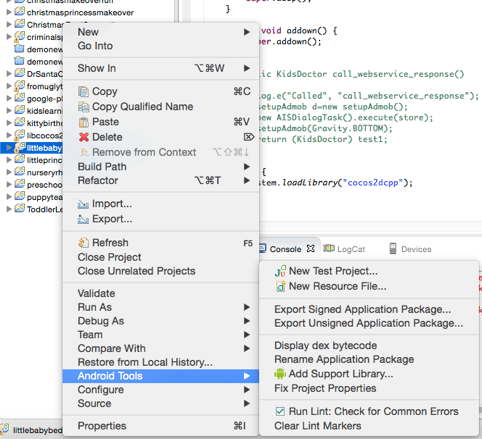482x439 pixels.
Task: Choose Export Signed Application Package
Action: click(369, 309)
